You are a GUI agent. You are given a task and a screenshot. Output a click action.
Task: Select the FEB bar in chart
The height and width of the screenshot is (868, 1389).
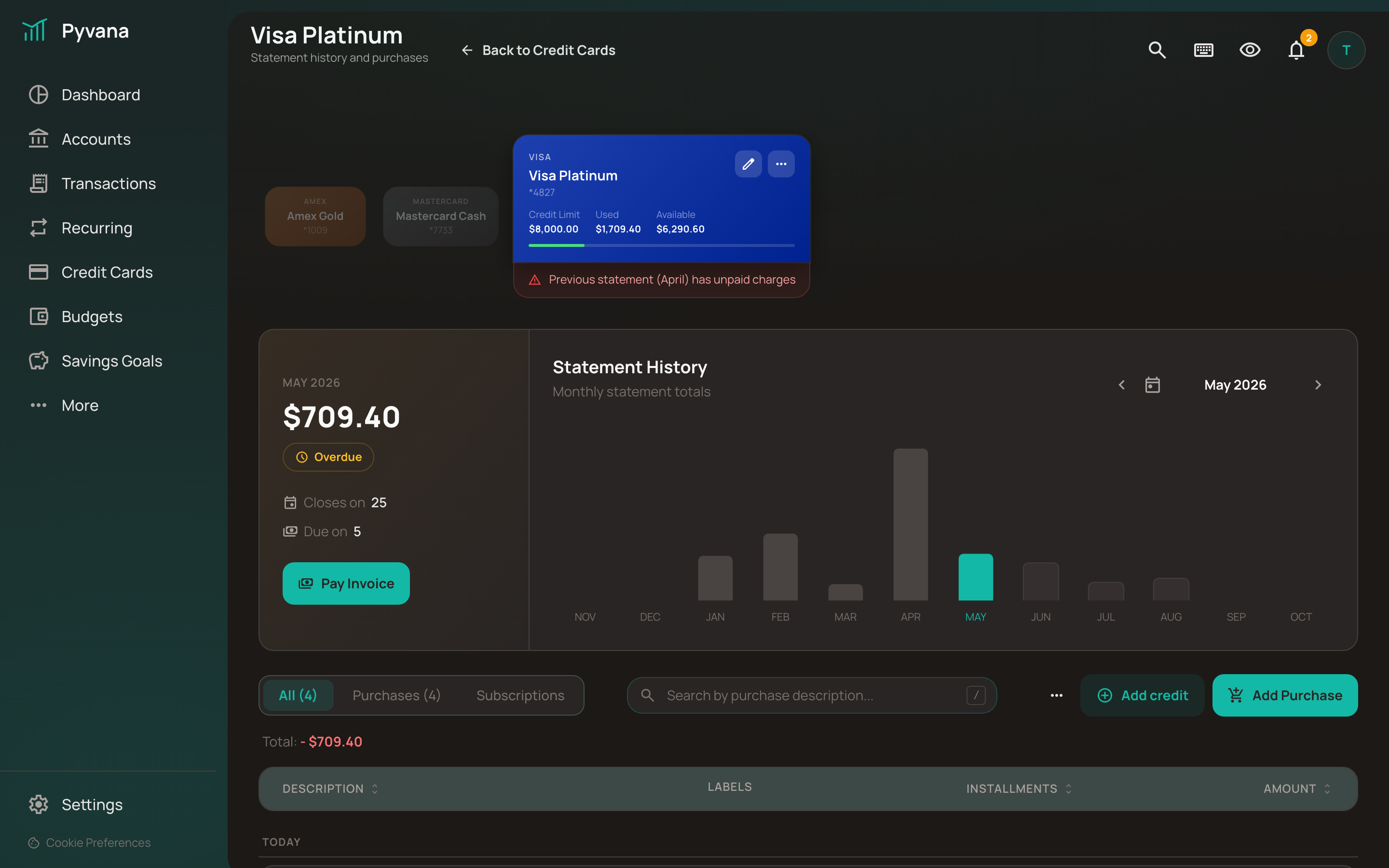tap(780, 567)
